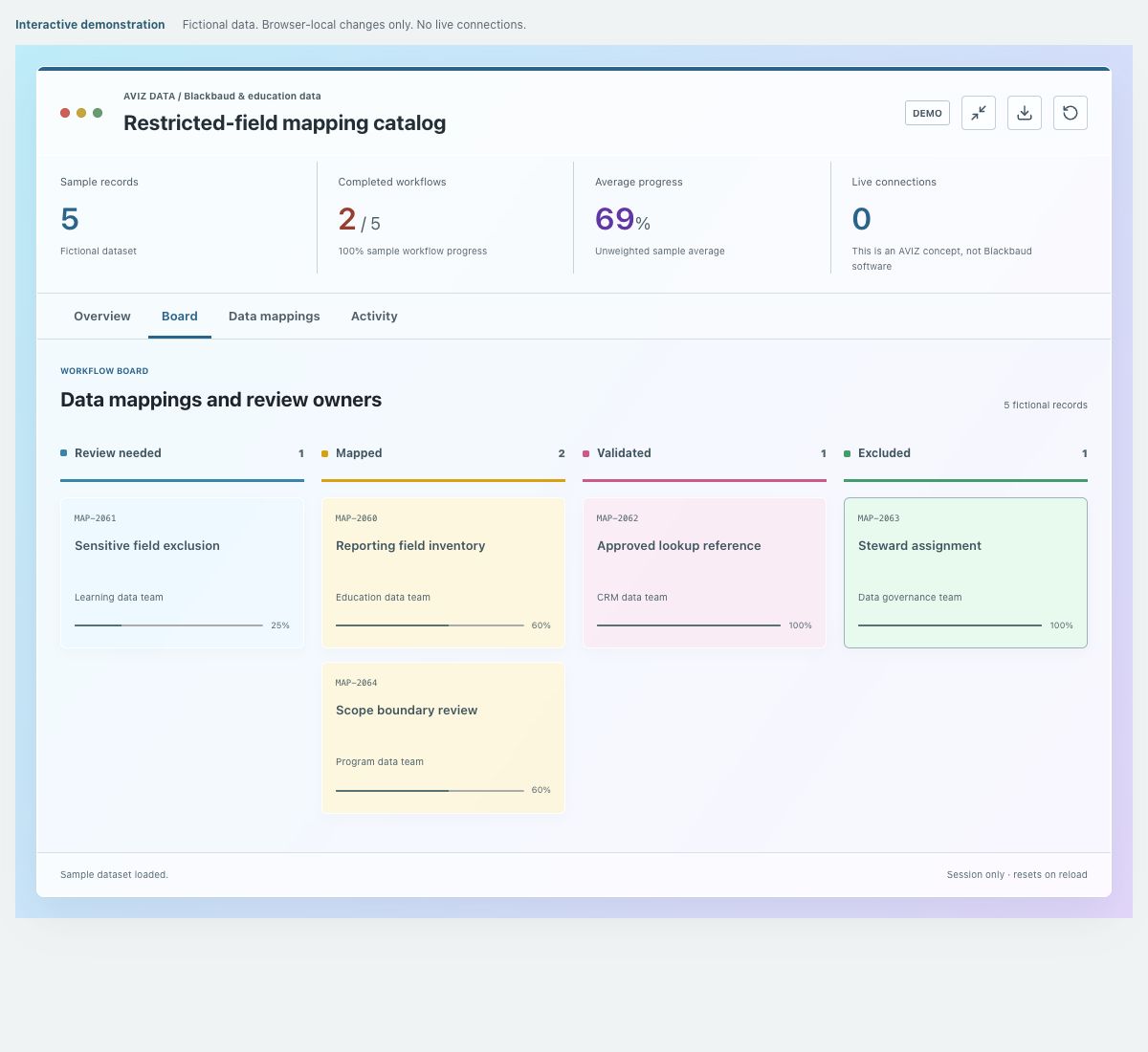Click the Scope boundary review progress bar
Viewport: 1148px width, 1052px height.
pos(430,790)
